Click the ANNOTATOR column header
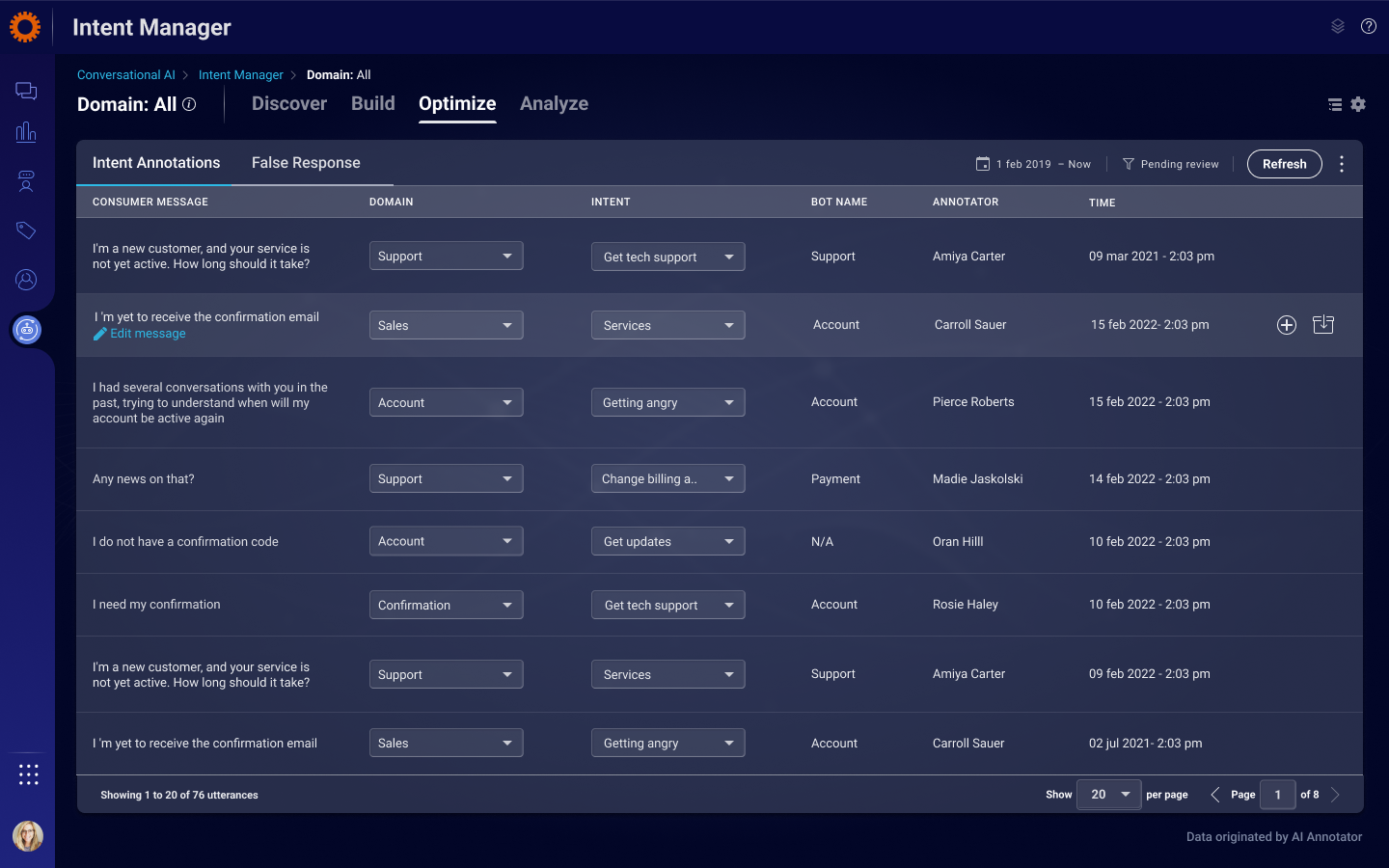The width and height of the screenshot is (1389, 868). pyautogui.click(x=966, y=202)
